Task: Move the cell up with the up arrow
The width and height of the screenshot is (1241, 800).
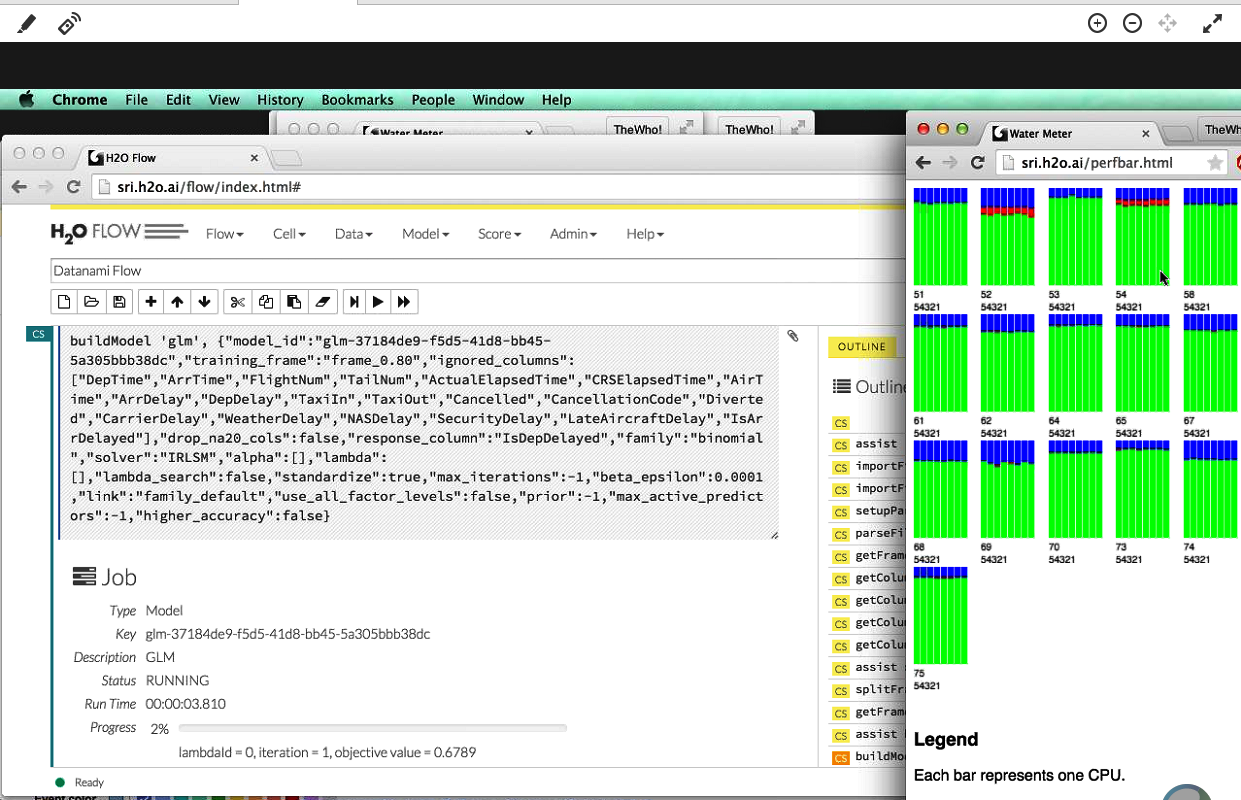Action: point(178,302)
